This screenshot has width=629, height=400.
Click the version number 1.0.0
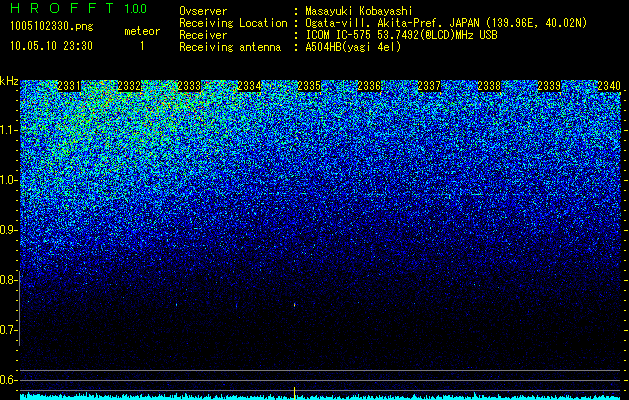135,8
